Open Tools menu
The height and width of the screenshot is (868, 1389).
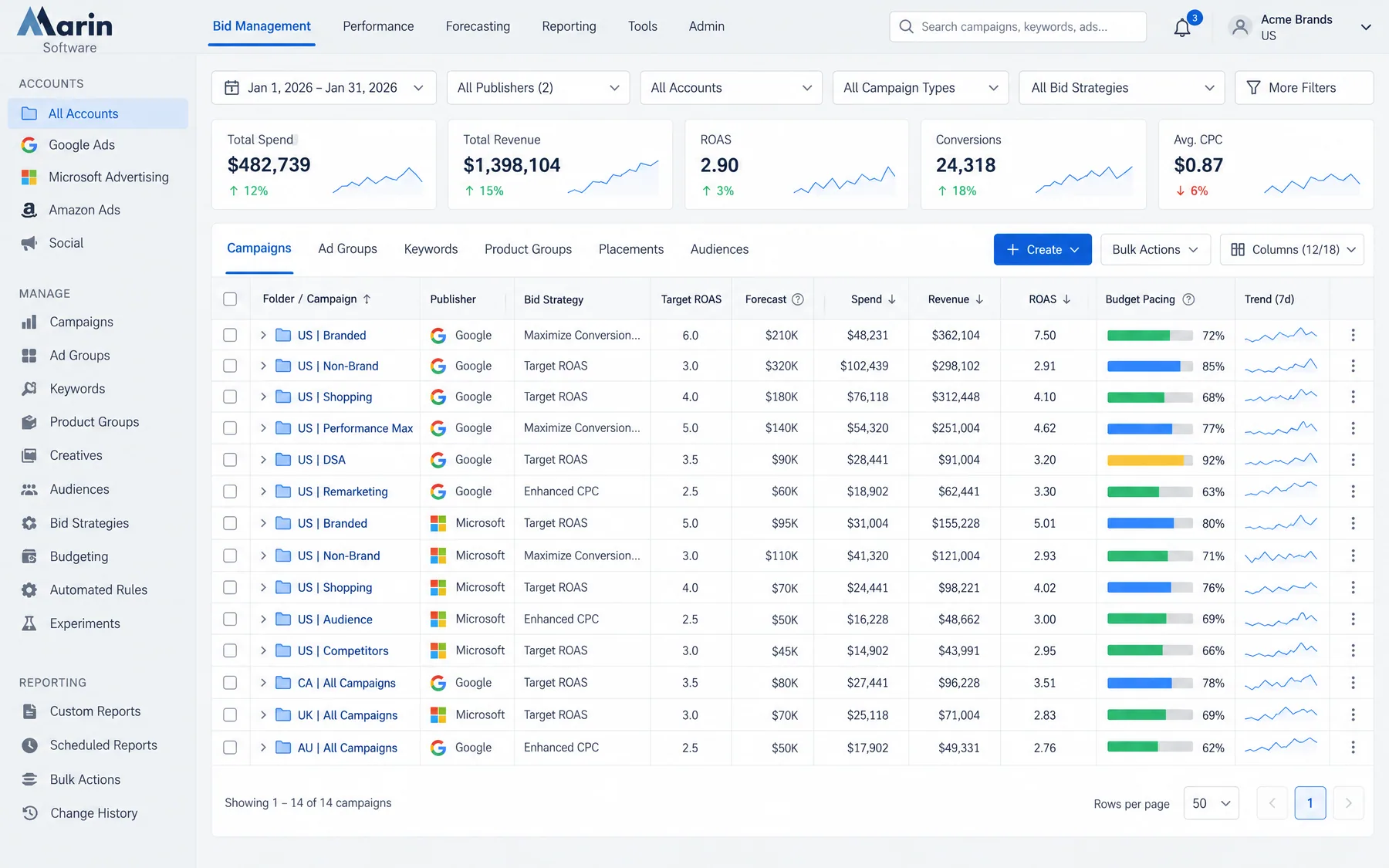643,26
